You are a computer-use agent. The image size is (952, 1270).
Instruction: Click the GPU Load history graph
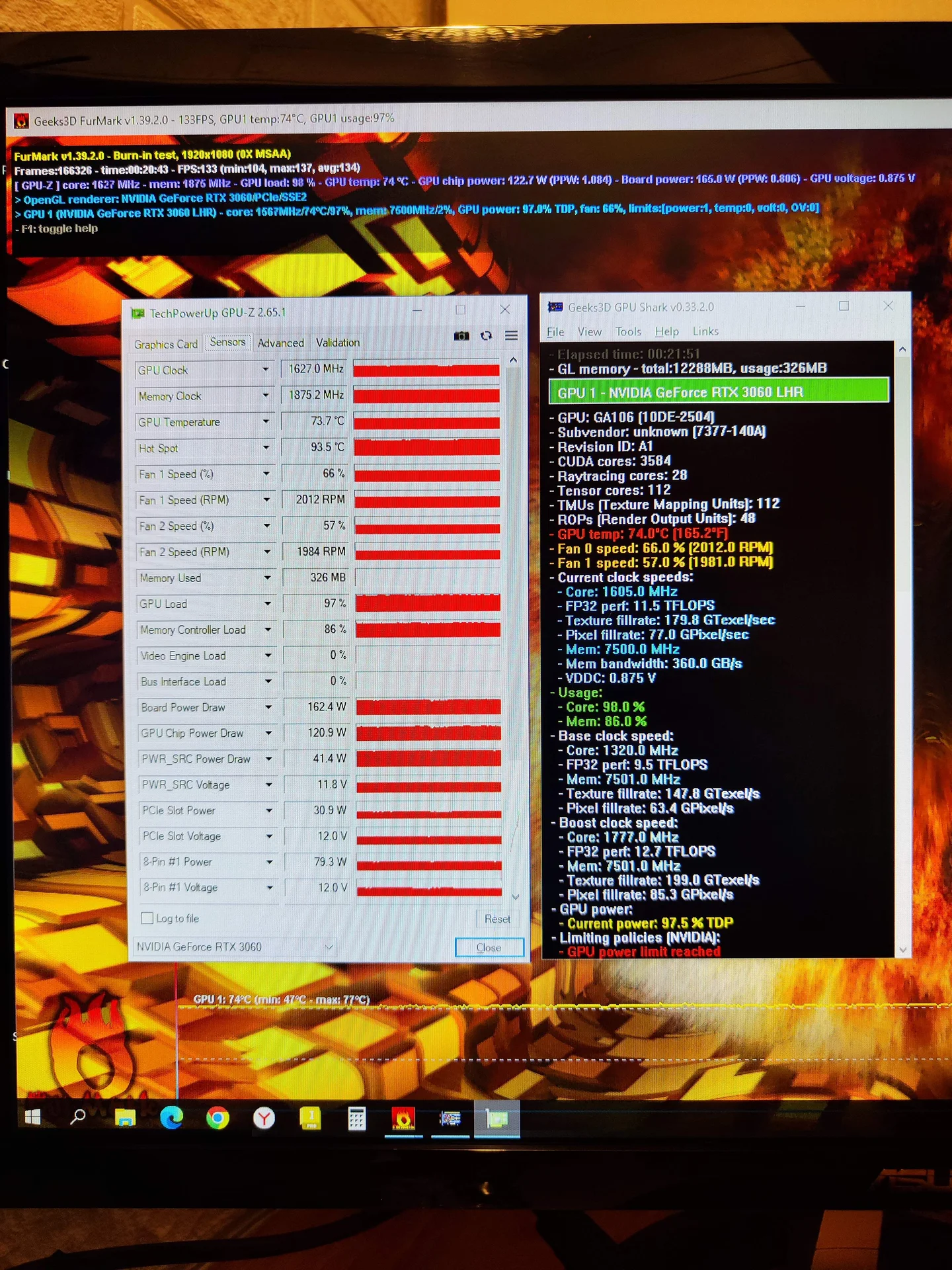coord(428,603)
